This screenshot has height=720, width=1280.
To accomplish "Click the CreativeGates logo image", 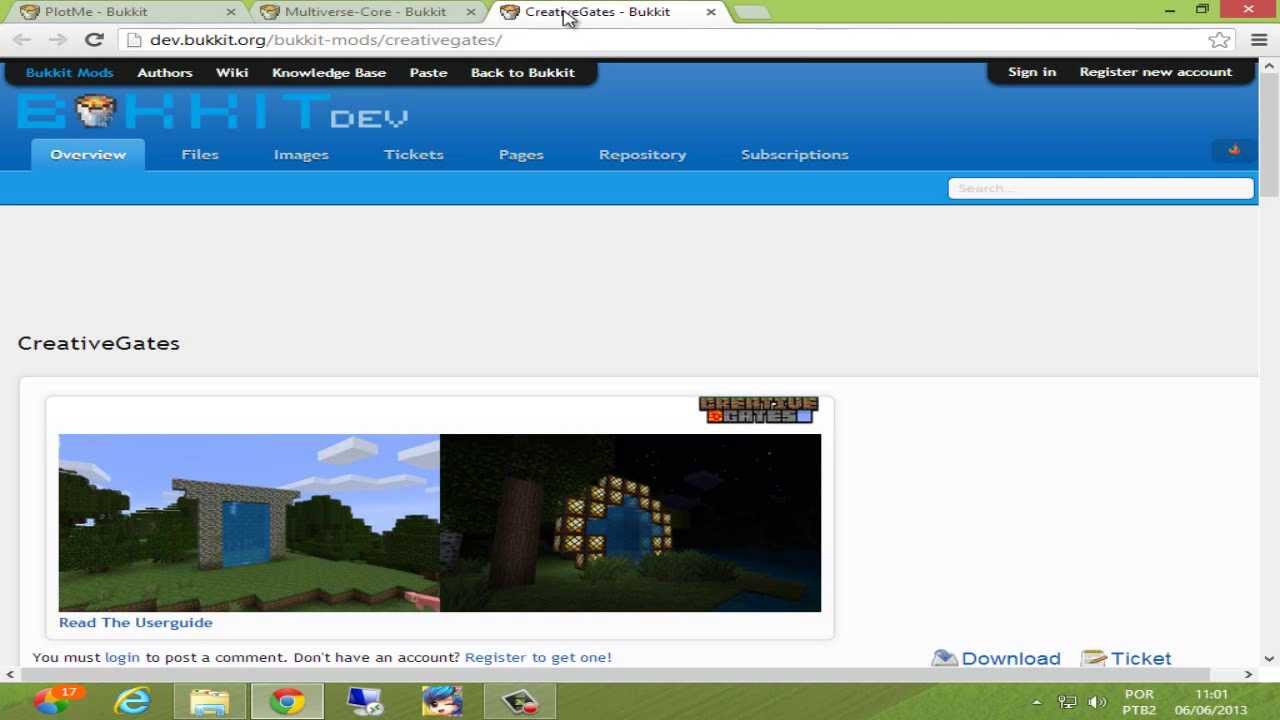I will pyautogui.click(x=758, y=410).
